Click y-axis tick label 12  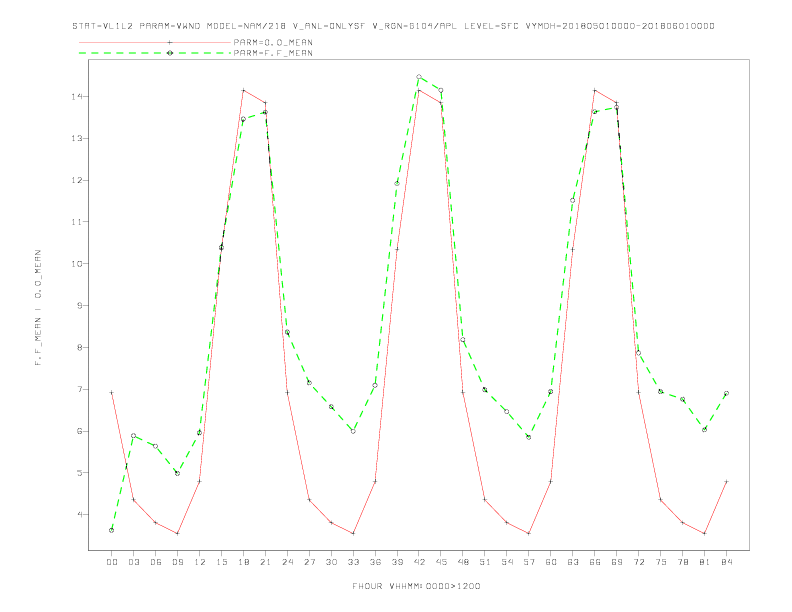(x=77, y=180)
